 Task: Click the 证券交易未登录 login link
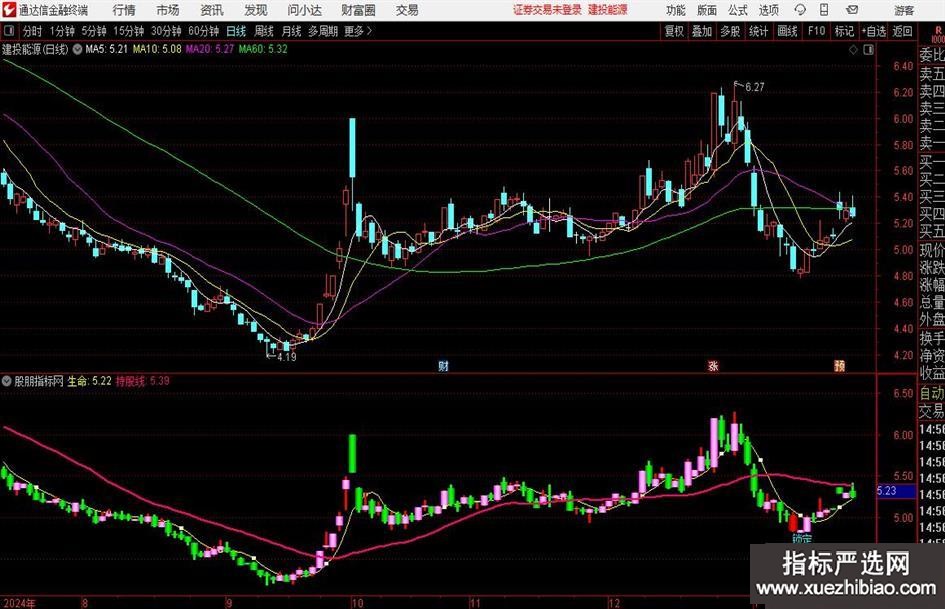[x=547, y=10]
